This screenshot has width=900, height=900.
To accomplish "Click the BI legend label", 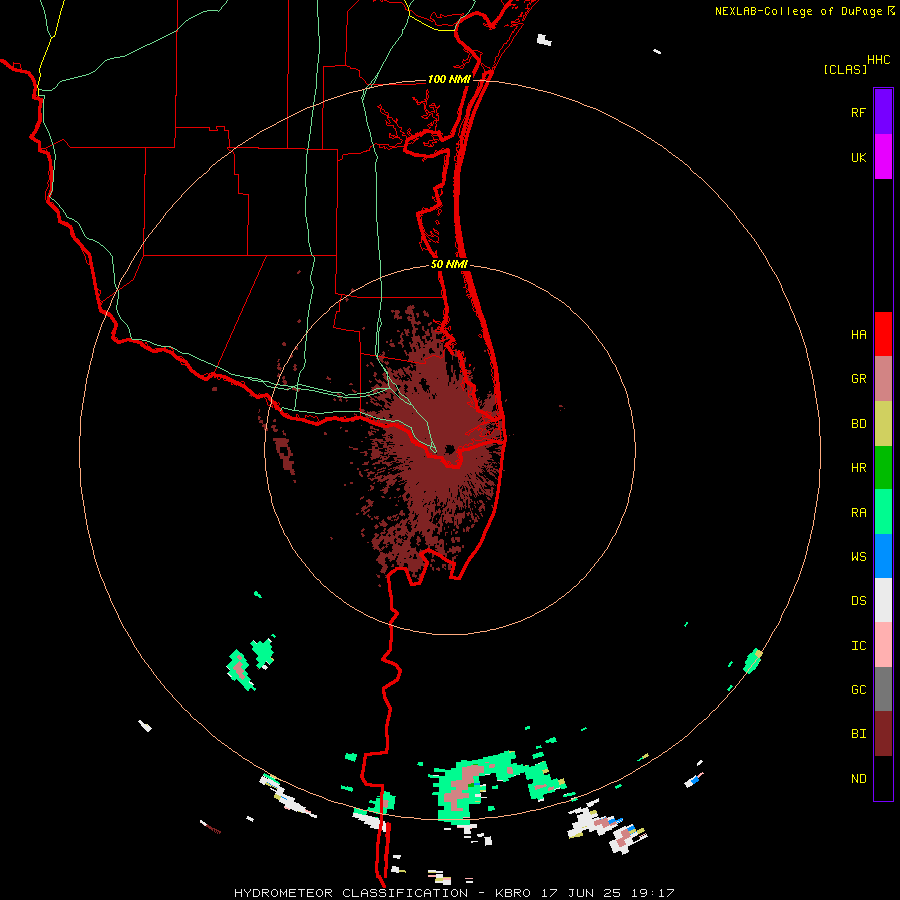I will tap(858, 734).
